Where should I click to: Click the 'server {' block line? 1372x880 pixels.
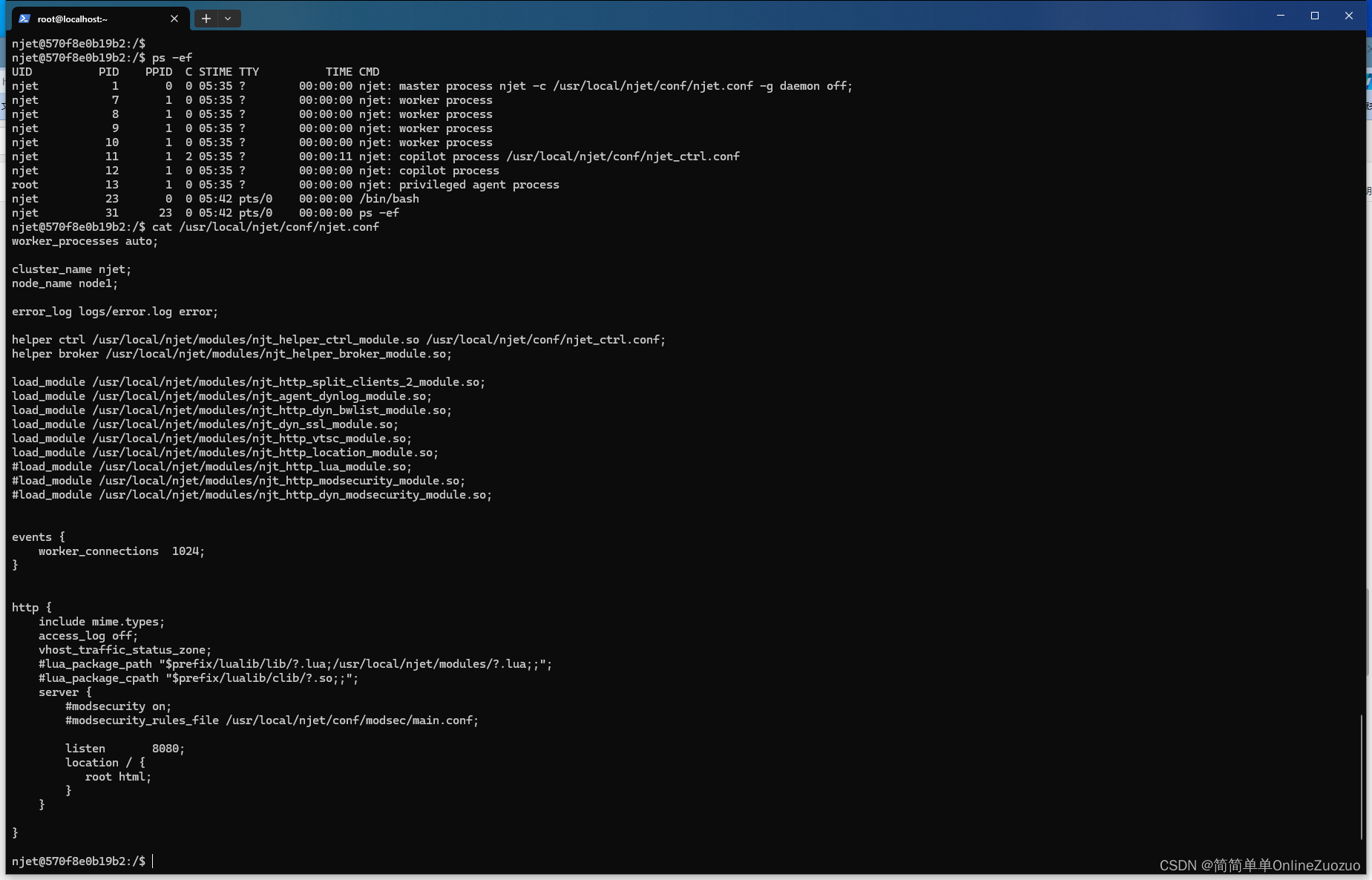click(65, 692)
